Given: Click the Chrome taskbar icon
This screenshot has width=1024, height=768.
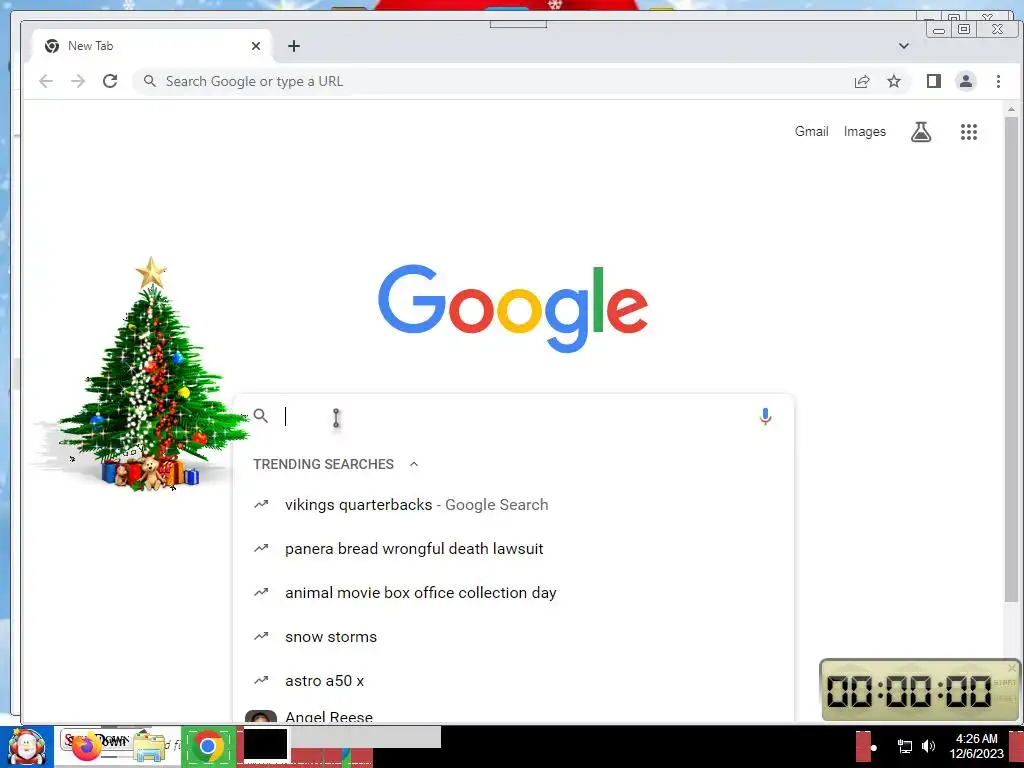Looking at the screenshot, I should tap(208, 746).
